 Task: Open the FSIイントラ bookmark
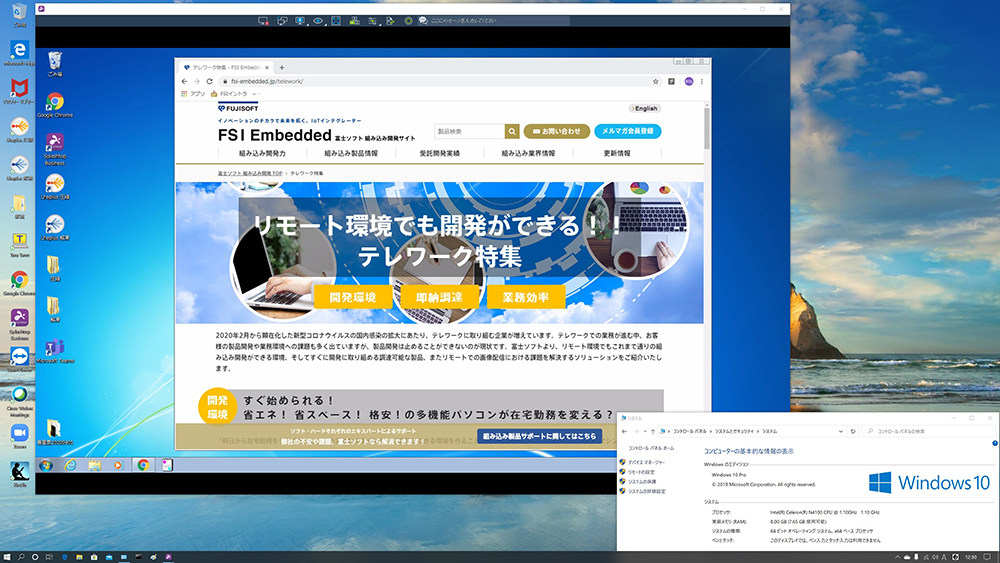[x=229, y=94]
